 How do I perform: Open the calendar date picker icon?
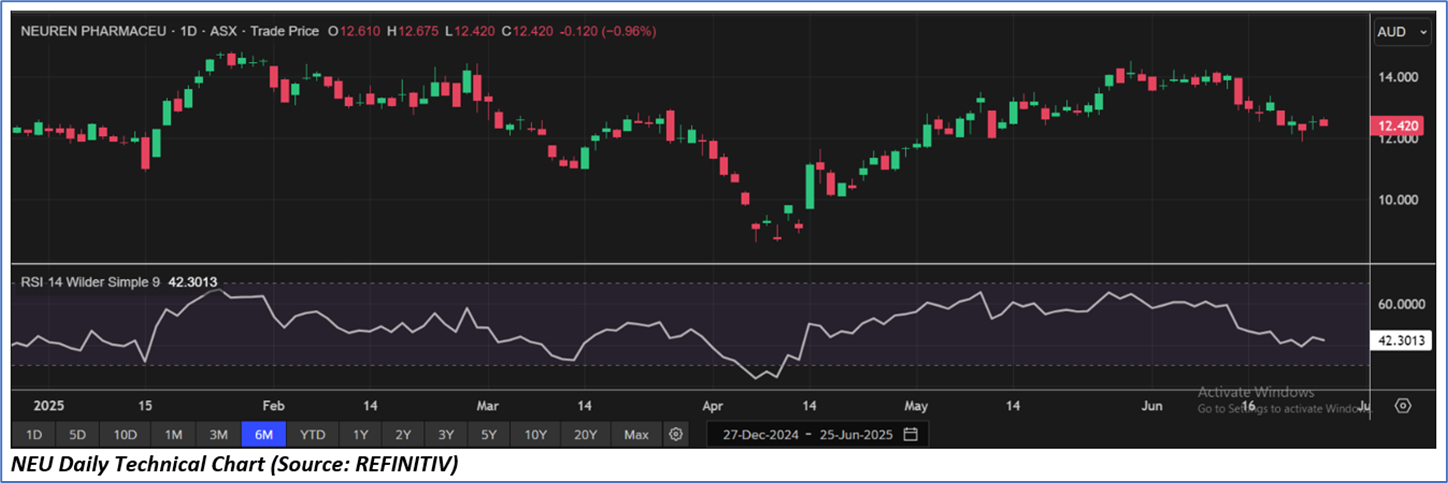coord(910,434)
